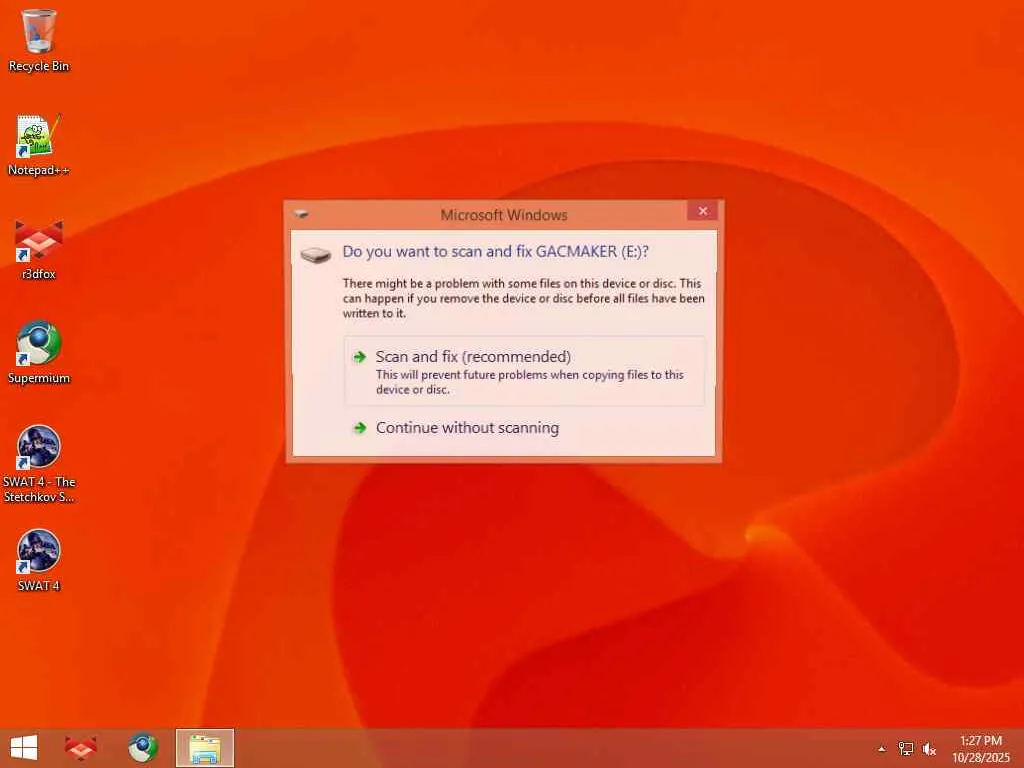Launch r3dfox from the taskbar
The width and height of the screenshot is (1024, 768).
[x=81, y=748]
